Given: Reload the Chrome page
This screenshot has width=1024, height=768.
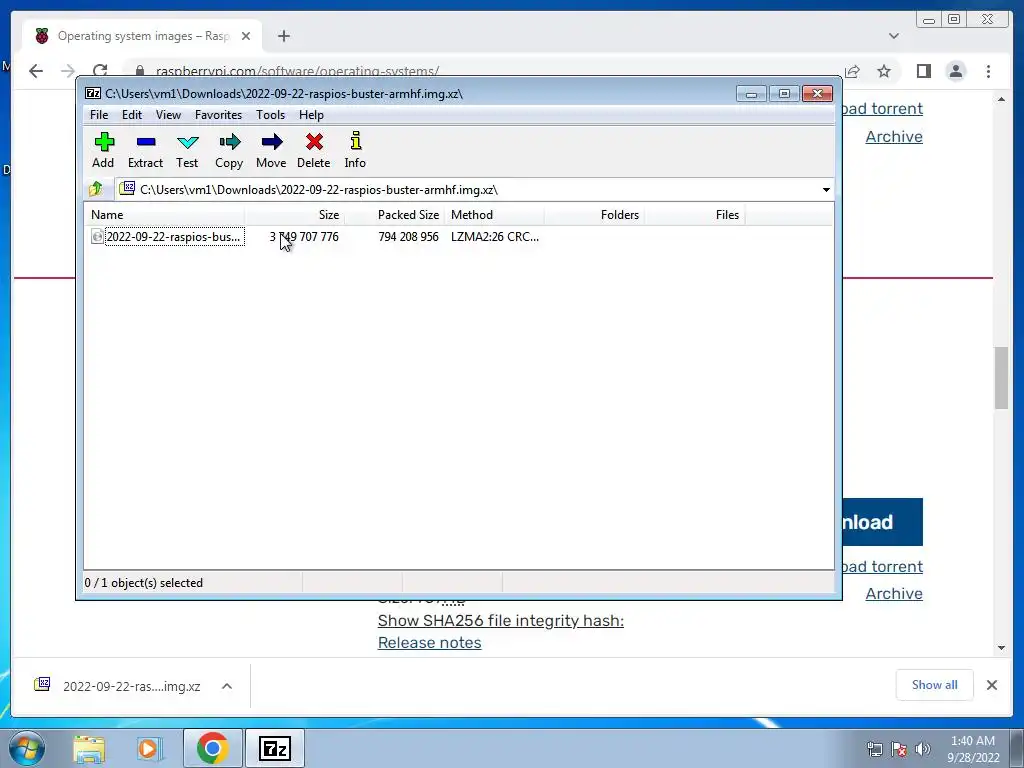Looking at the screenshot, I should click(x=100, y=71).
